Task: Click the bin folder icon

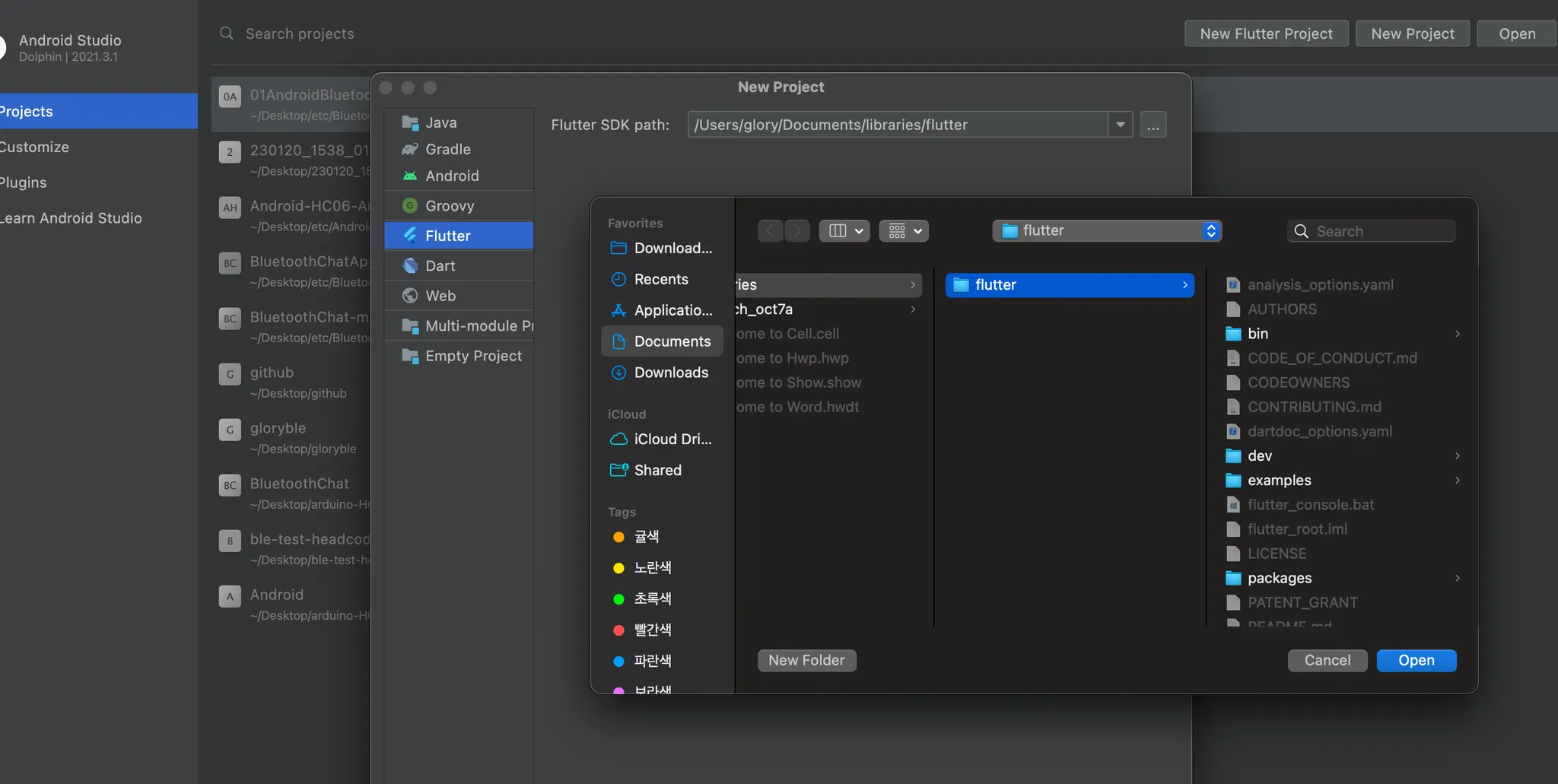Action: [1233, 334]
